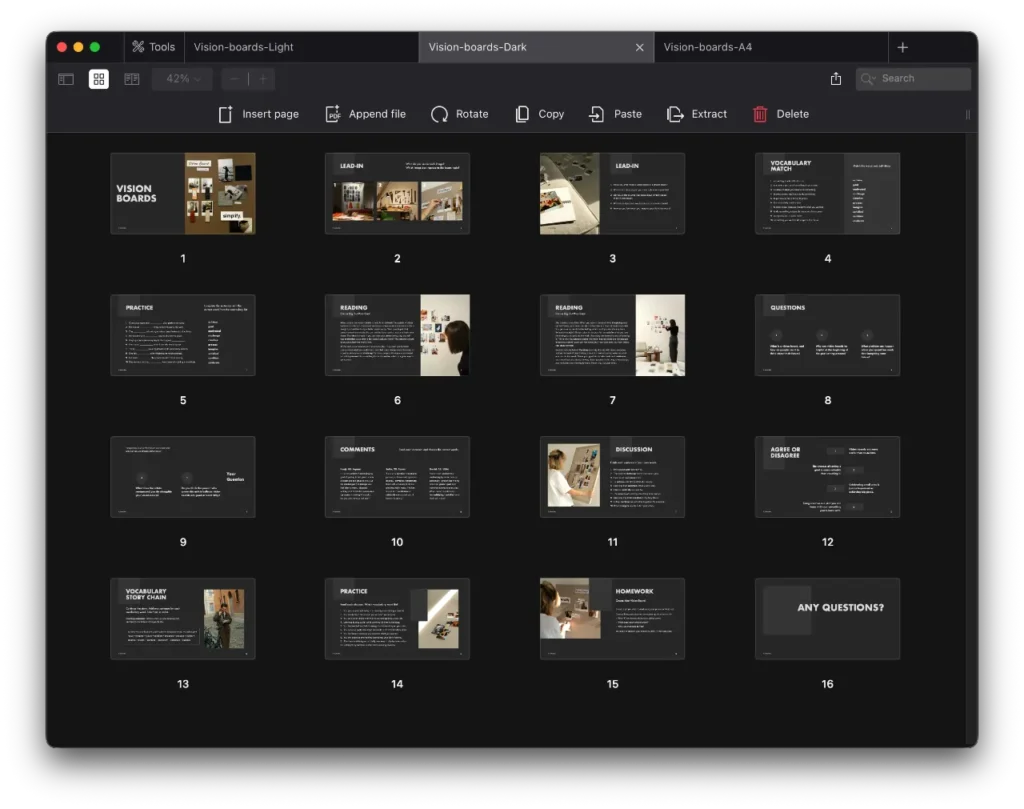The image size is (1024, 809).
Task: Click the sidebar view icon
Action: 66,79
